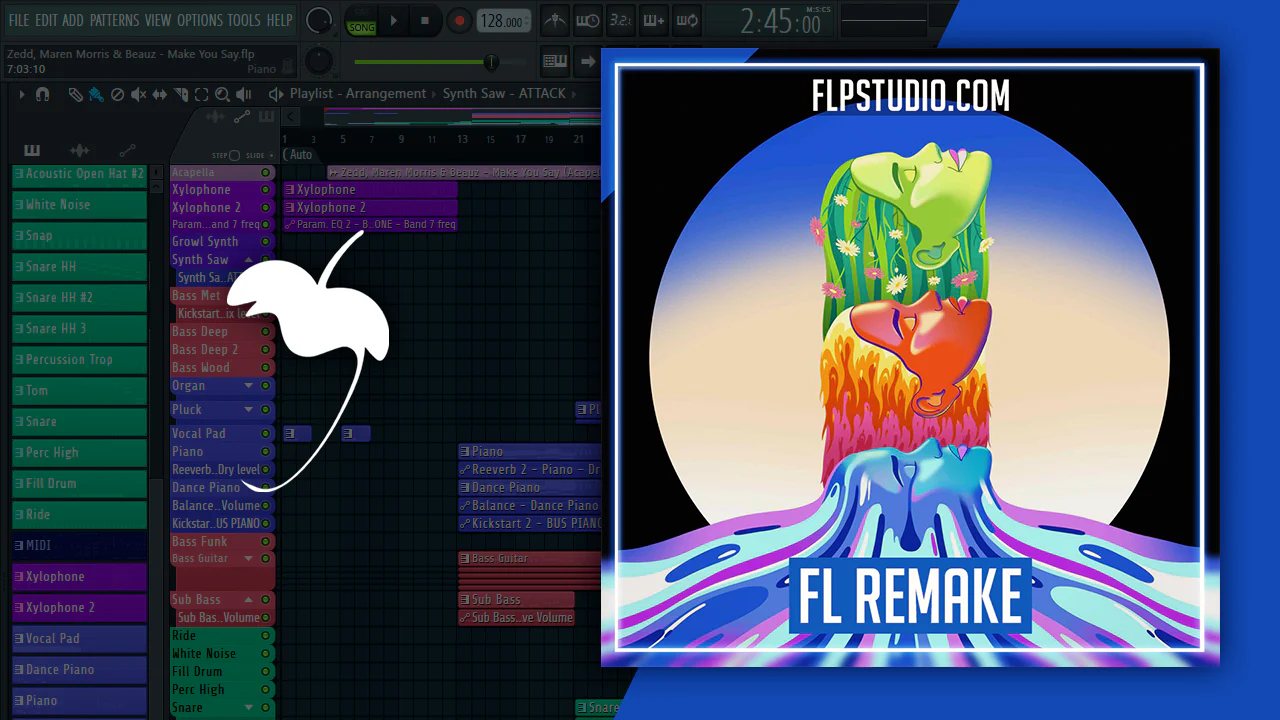Screen dimensions: 1280x720
Task: Open the metronome icon in top toolbar
Action: point(553,20)
